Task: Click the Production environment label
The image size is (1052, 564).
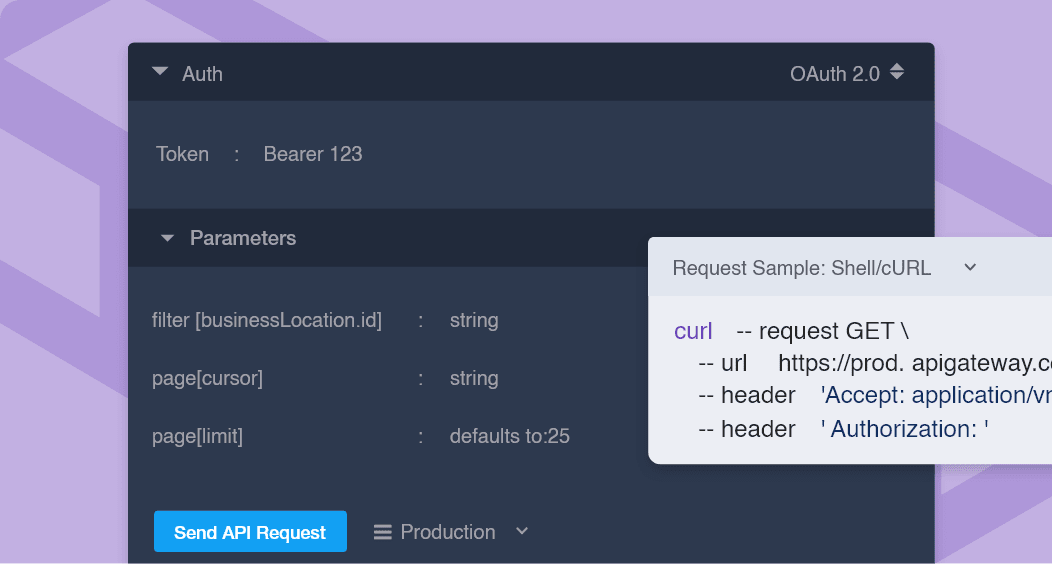Action: pos(447,532)
